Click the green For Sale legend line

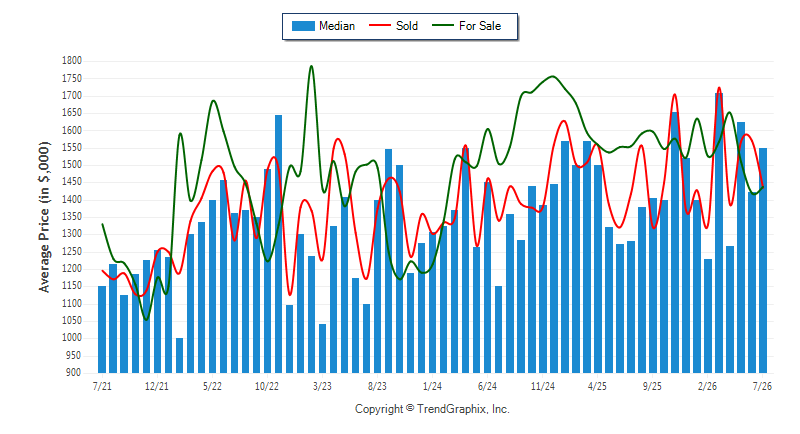click(x=442, y=25)
